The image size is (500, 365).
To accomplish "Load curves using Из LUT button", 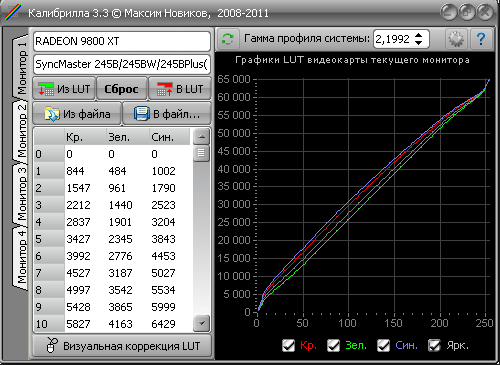I will point(64,89).
